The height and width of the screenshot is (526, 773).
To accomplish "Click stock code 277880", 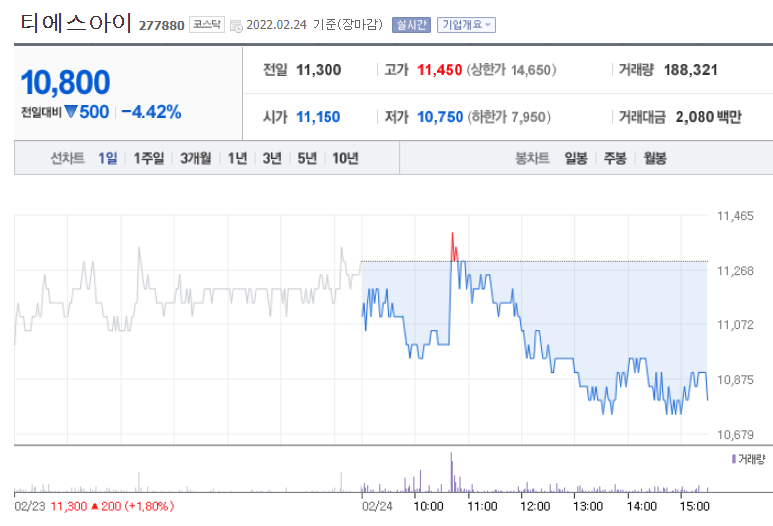I will 161,25.
